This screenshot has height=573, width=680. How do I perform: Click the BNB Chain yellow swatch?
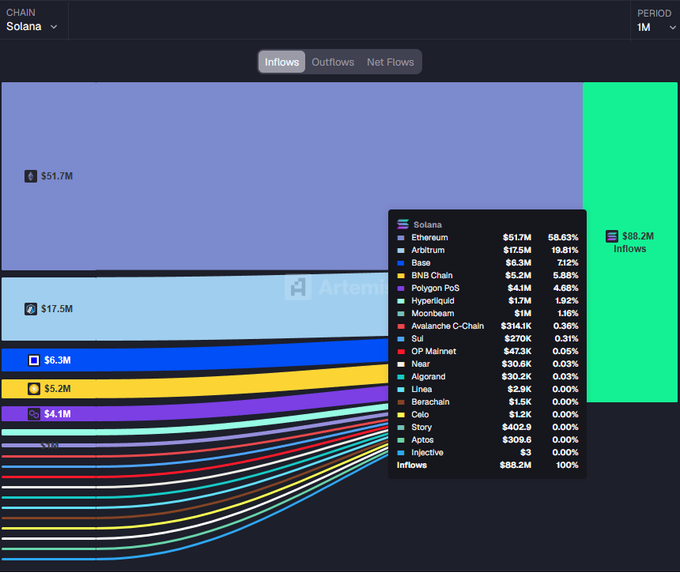click(401, 275)
